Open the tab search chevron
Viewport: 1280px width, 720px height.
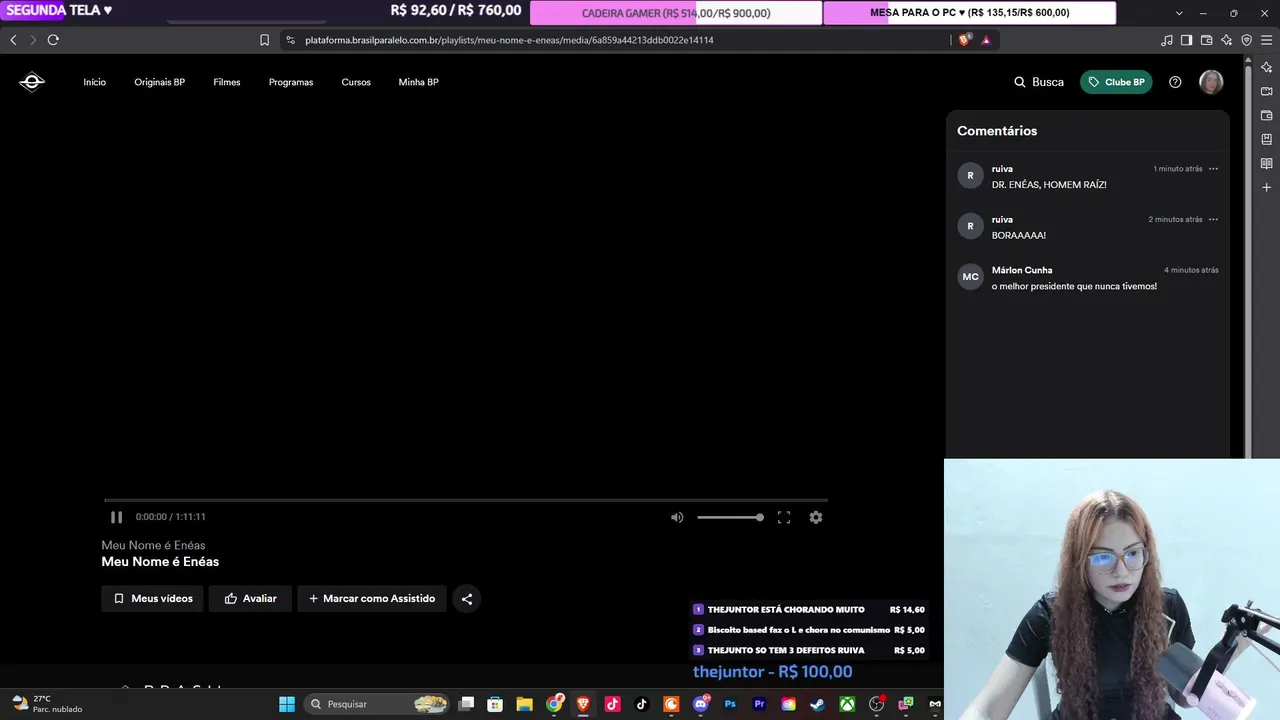[1179, 13]
